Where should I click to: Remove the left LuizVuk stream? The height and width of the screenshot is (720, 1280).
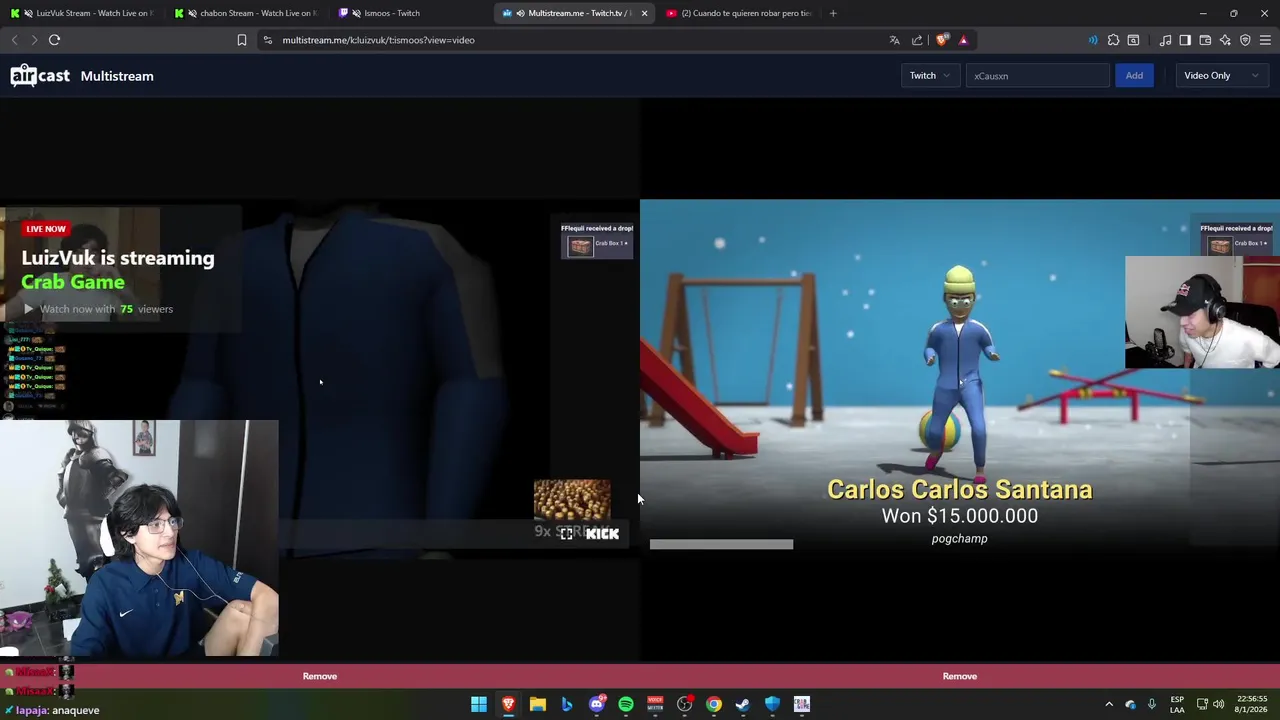320,676
